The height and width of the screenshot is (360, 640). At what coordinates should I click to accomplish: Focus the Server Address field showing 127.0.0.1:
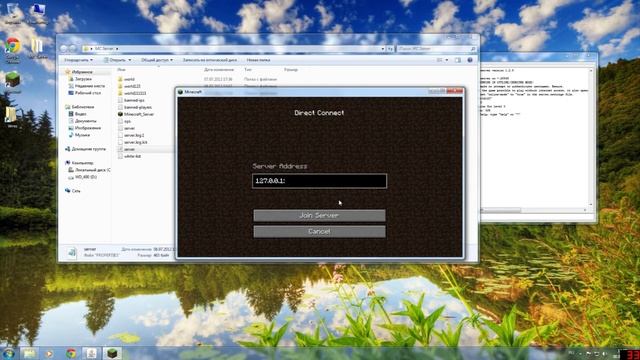(x=319, y=181)
